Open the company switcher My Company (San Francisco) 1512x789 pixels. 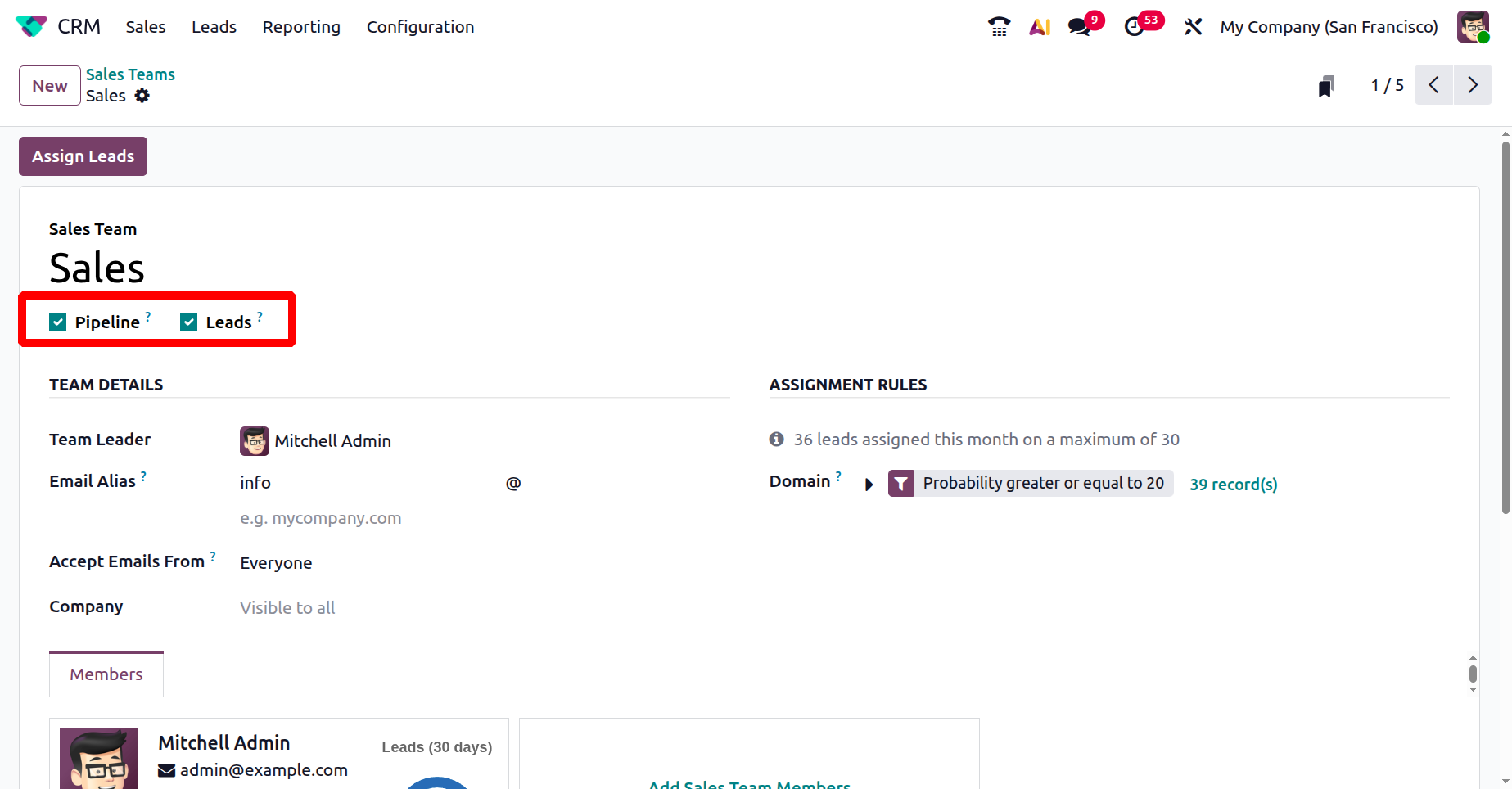click(x=1329, y=27)
